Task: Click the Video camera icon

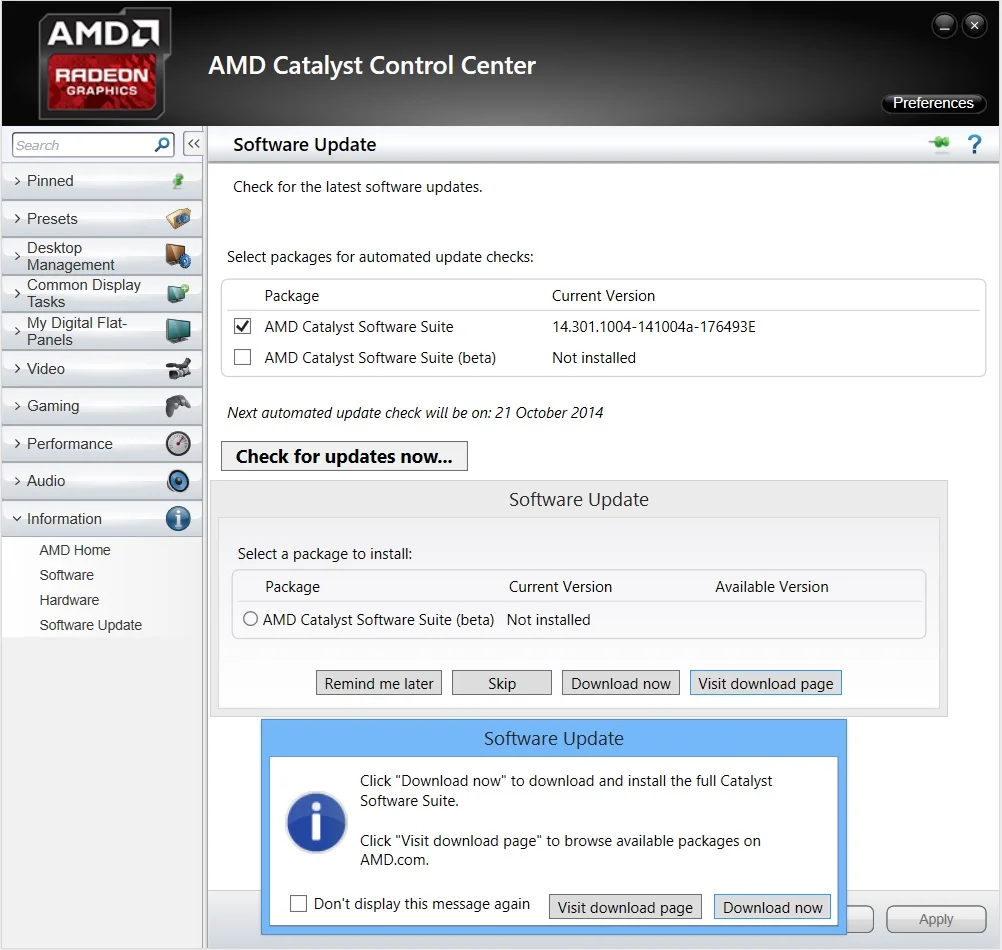Action: [x=178, y=369]
